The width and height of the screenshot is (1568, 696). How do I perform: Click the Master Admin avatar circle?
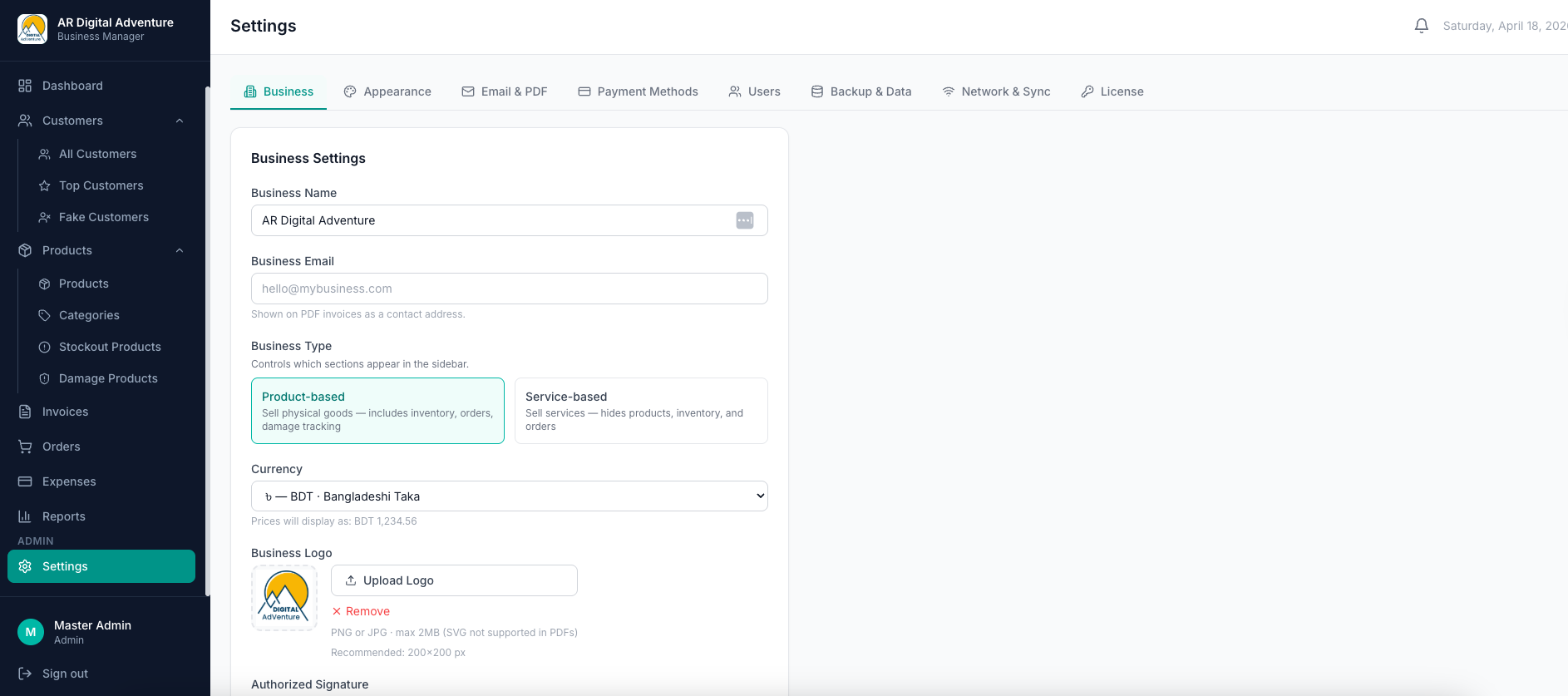click(31, 632)
